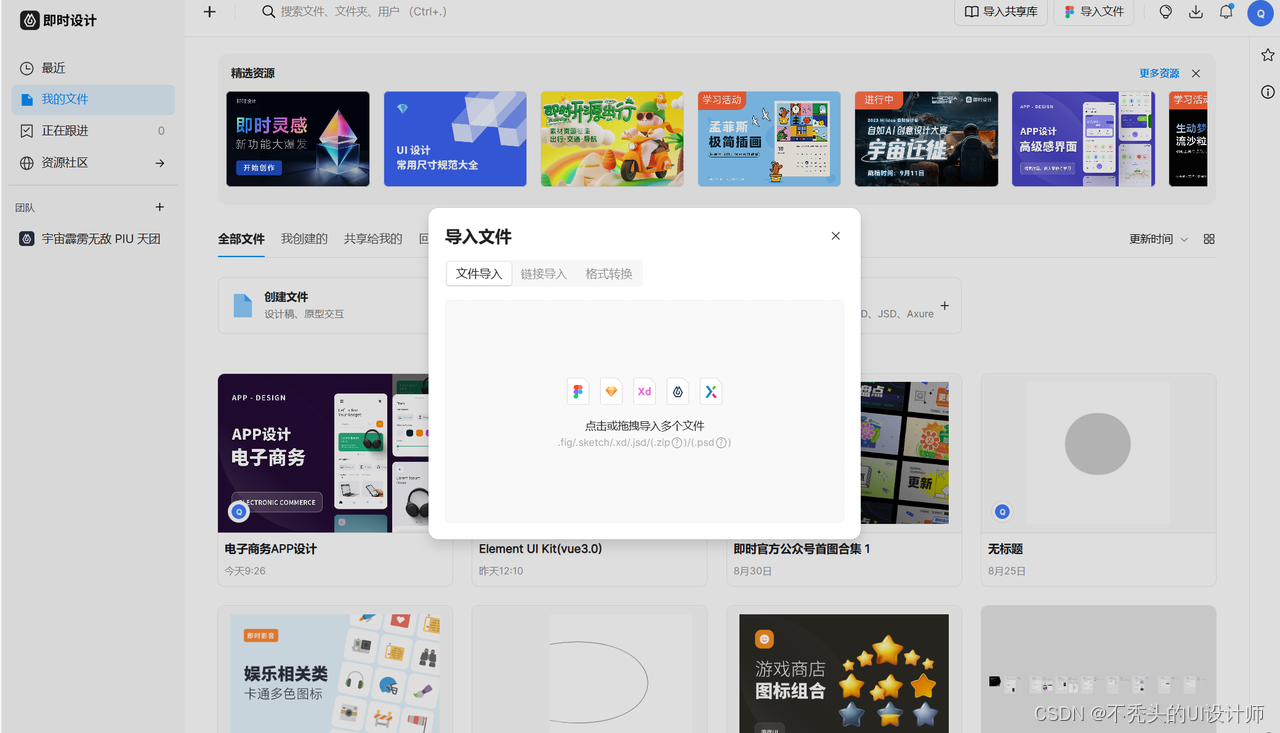The height and width of the screenshot is (733, 1280).
Task: Click the info icon on right edge
Action: tap(1267, 92)
